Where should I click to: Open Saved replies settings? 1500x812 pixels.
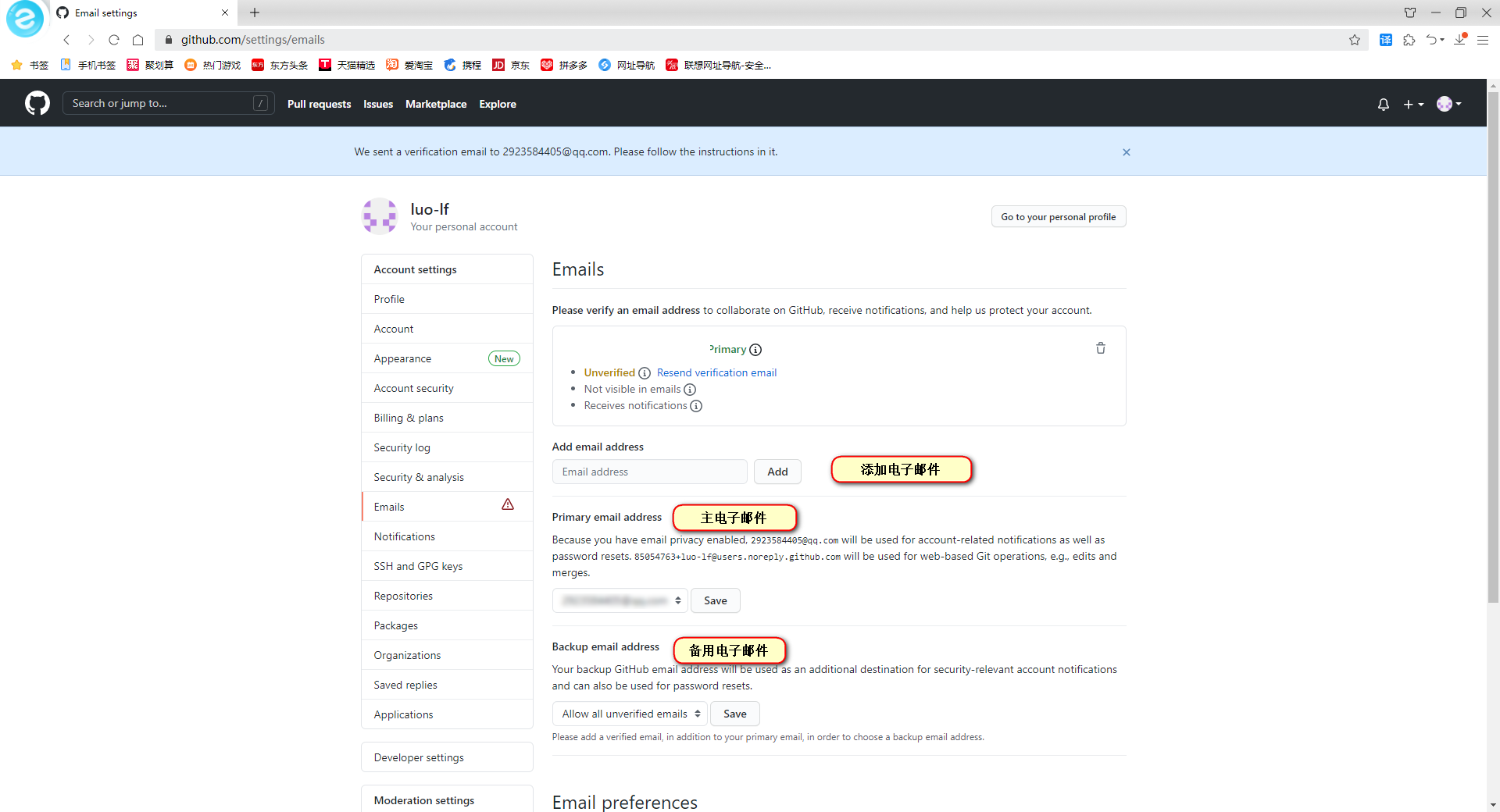447,685
